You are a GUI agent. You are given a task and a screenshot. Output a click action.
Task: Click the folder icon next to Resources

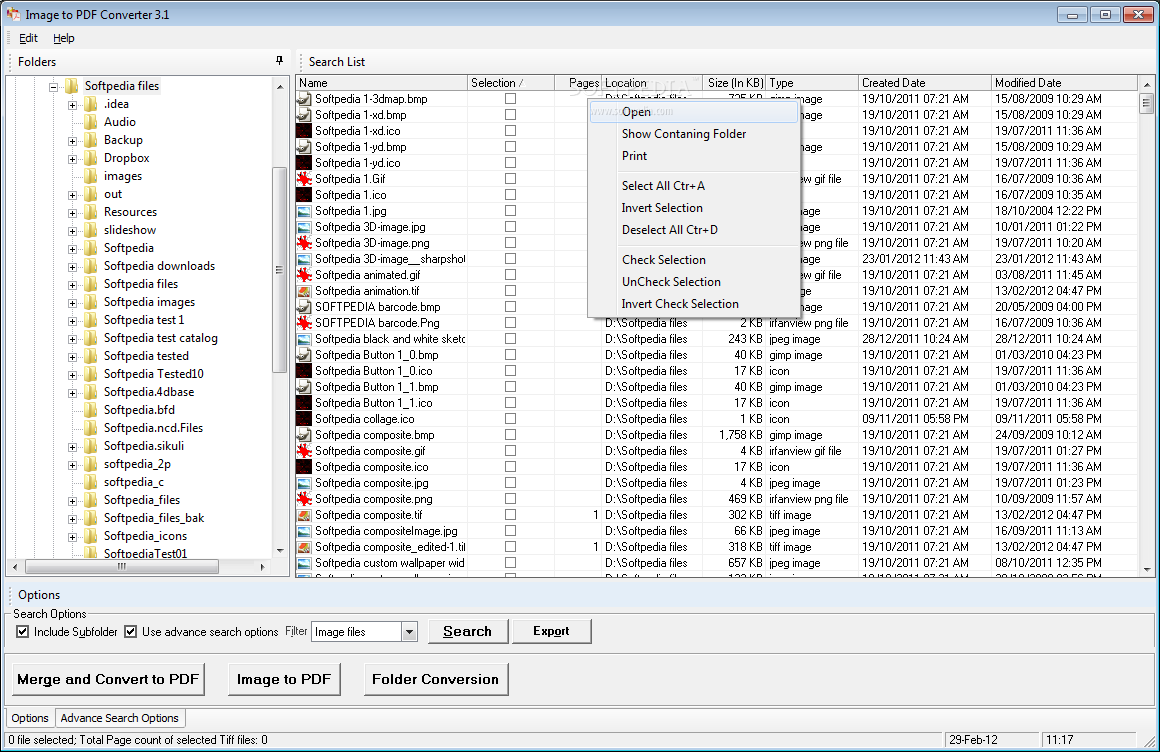click(91, 212)
